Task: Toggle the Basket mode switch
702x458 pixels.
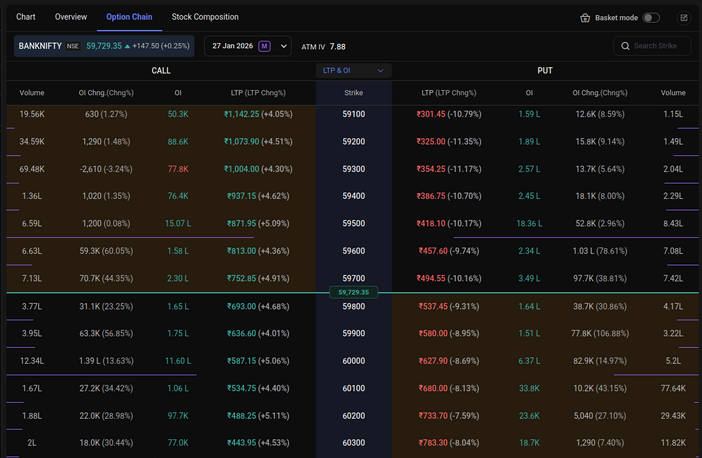Action: [x=651, y=18]
